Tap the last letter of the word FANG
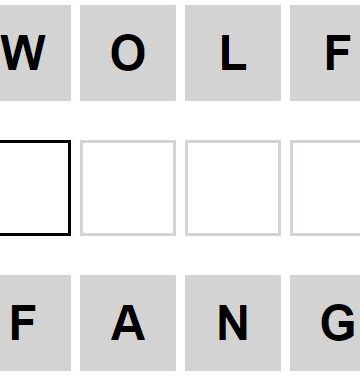 325,323
